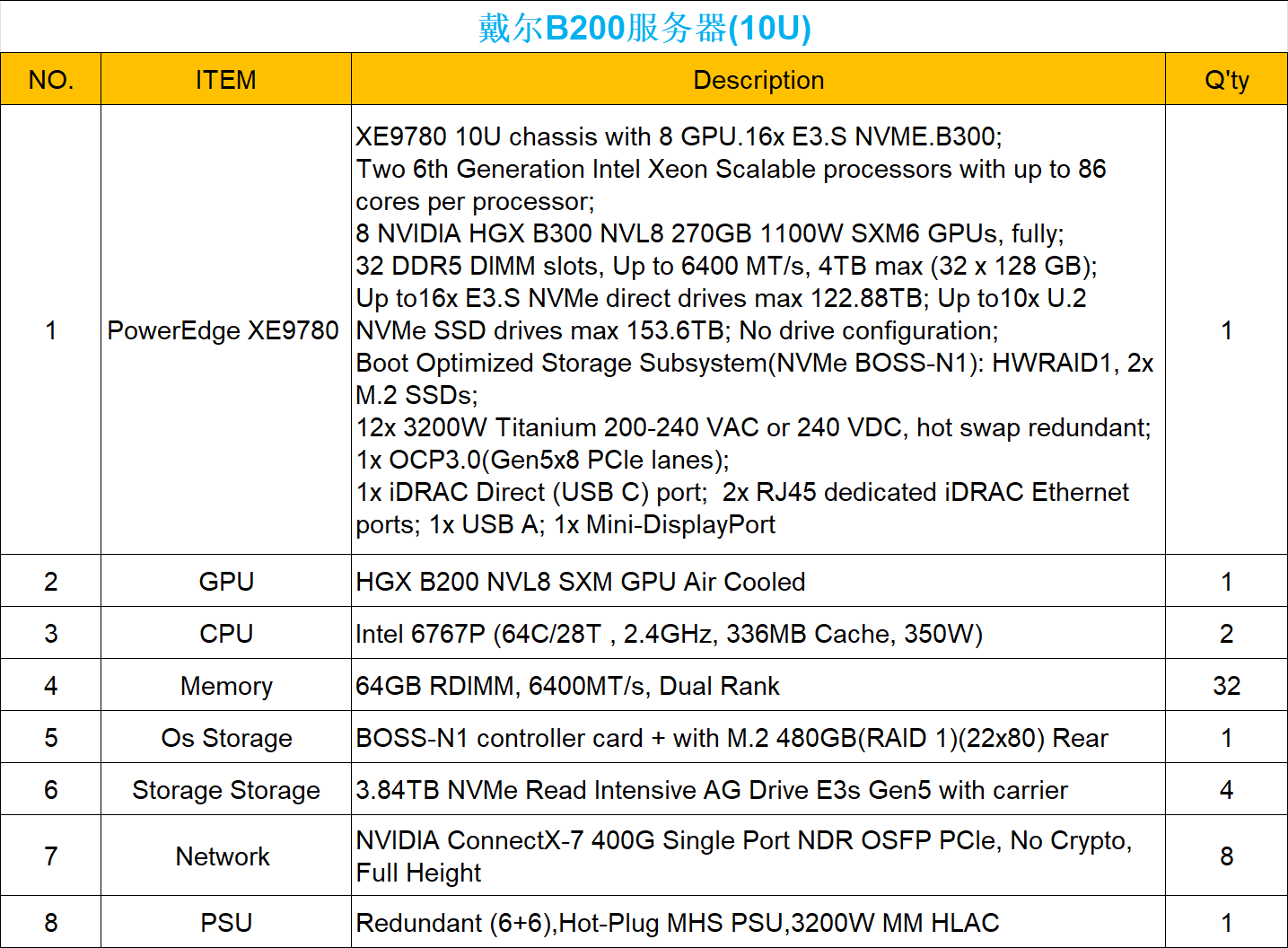The image size is (1288, 948).
Task: Select the PowerEdge XE9780 item cell
Action: click(x=226, y=330)
